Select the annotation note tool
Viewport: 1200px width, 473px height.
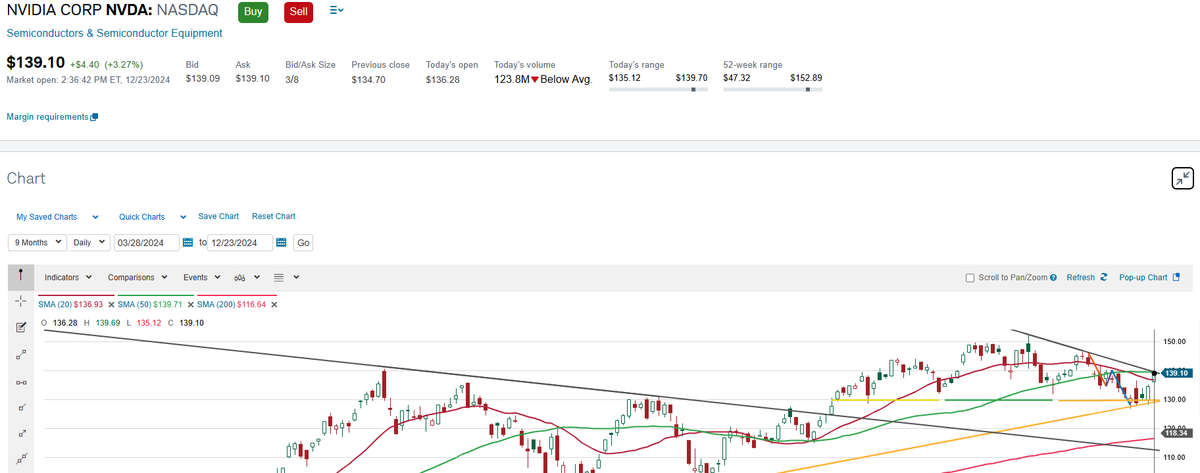click(20, 327)
